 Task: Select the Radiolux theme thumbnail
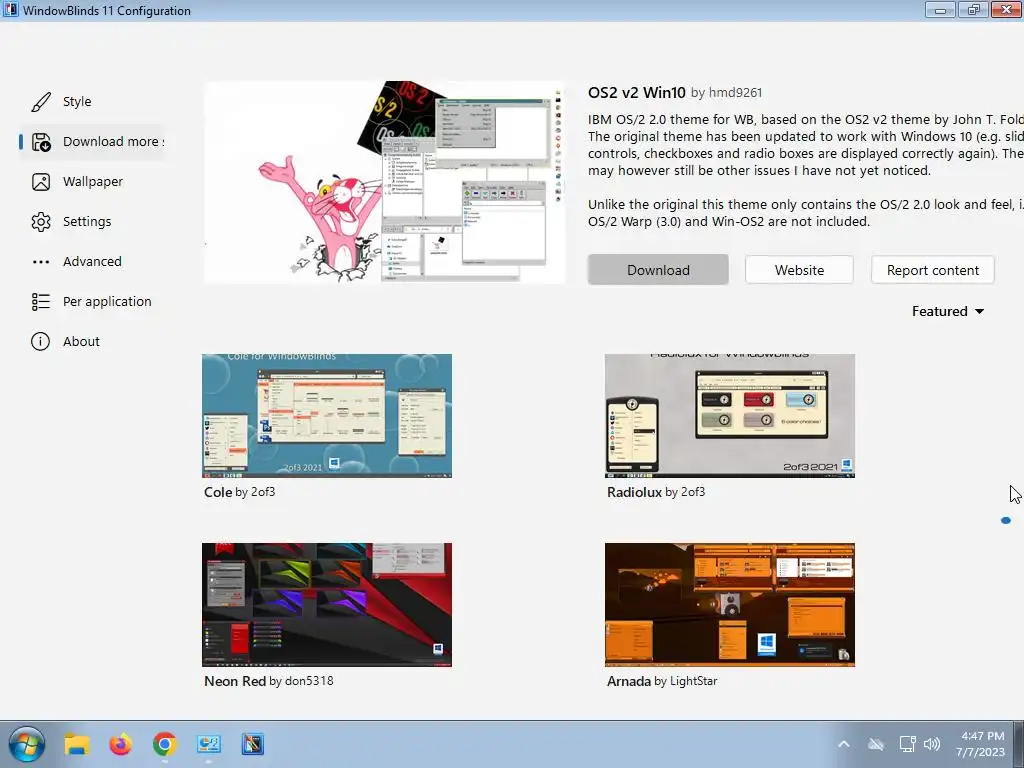pos(729,415)
